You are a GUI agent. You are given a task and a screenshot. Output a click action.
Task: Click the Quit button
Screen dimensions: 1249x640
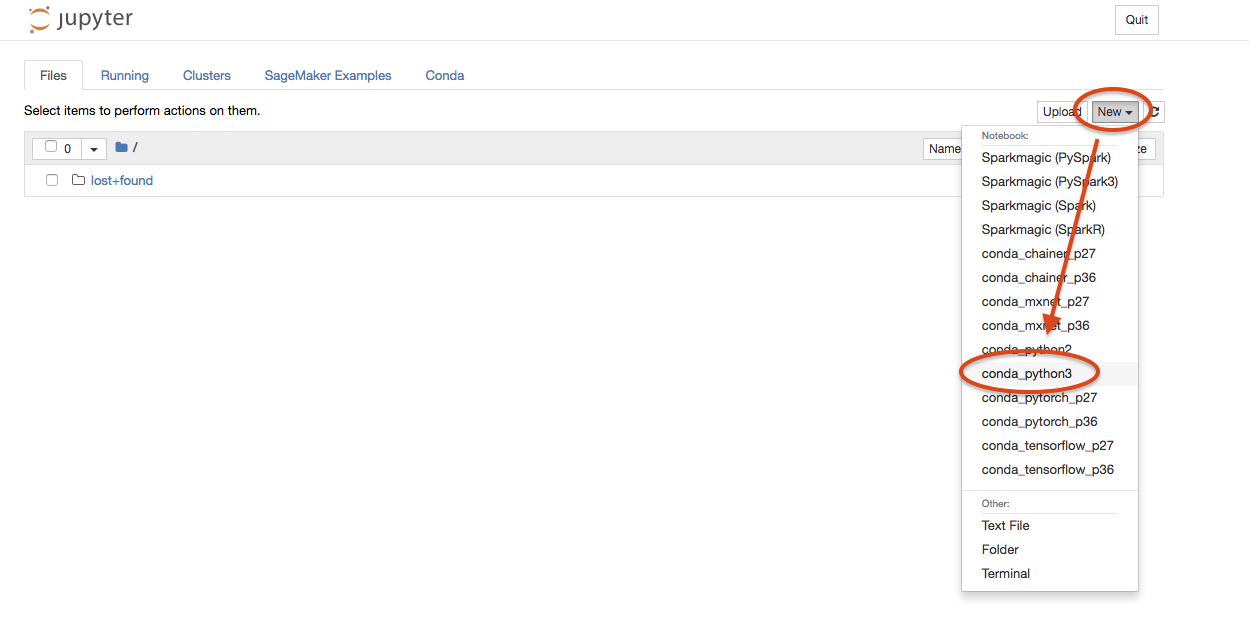tap(1137, 20)
